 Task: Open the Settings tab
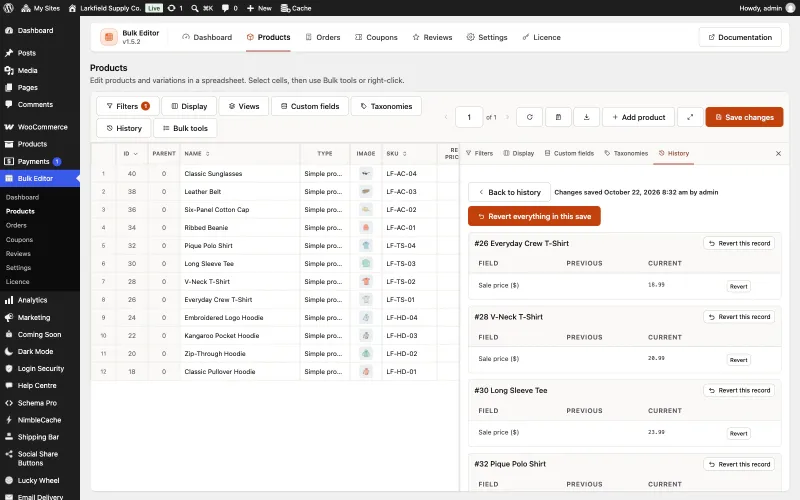(x=487, y=37)
